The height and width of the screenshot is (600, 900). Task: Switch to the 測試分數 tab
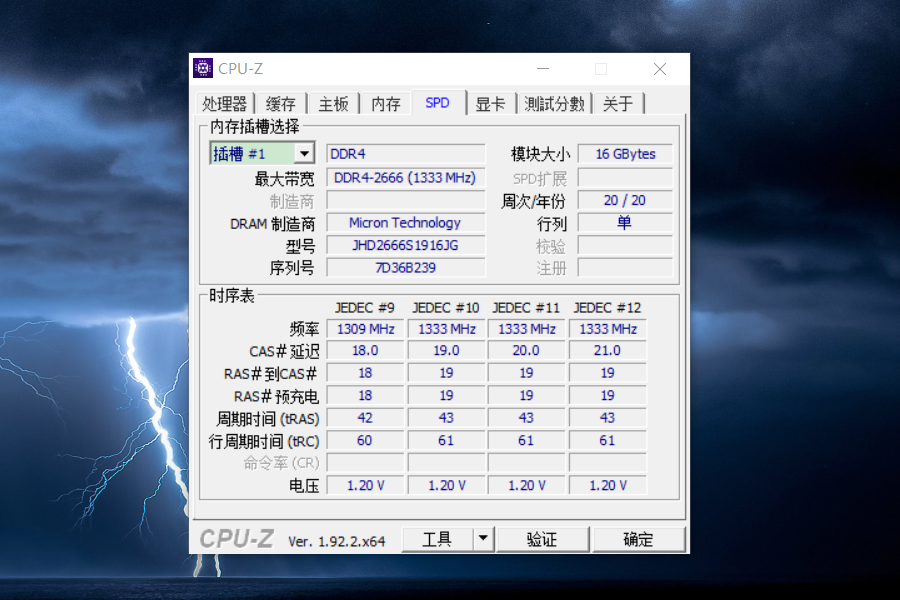(x=554, y=104)
